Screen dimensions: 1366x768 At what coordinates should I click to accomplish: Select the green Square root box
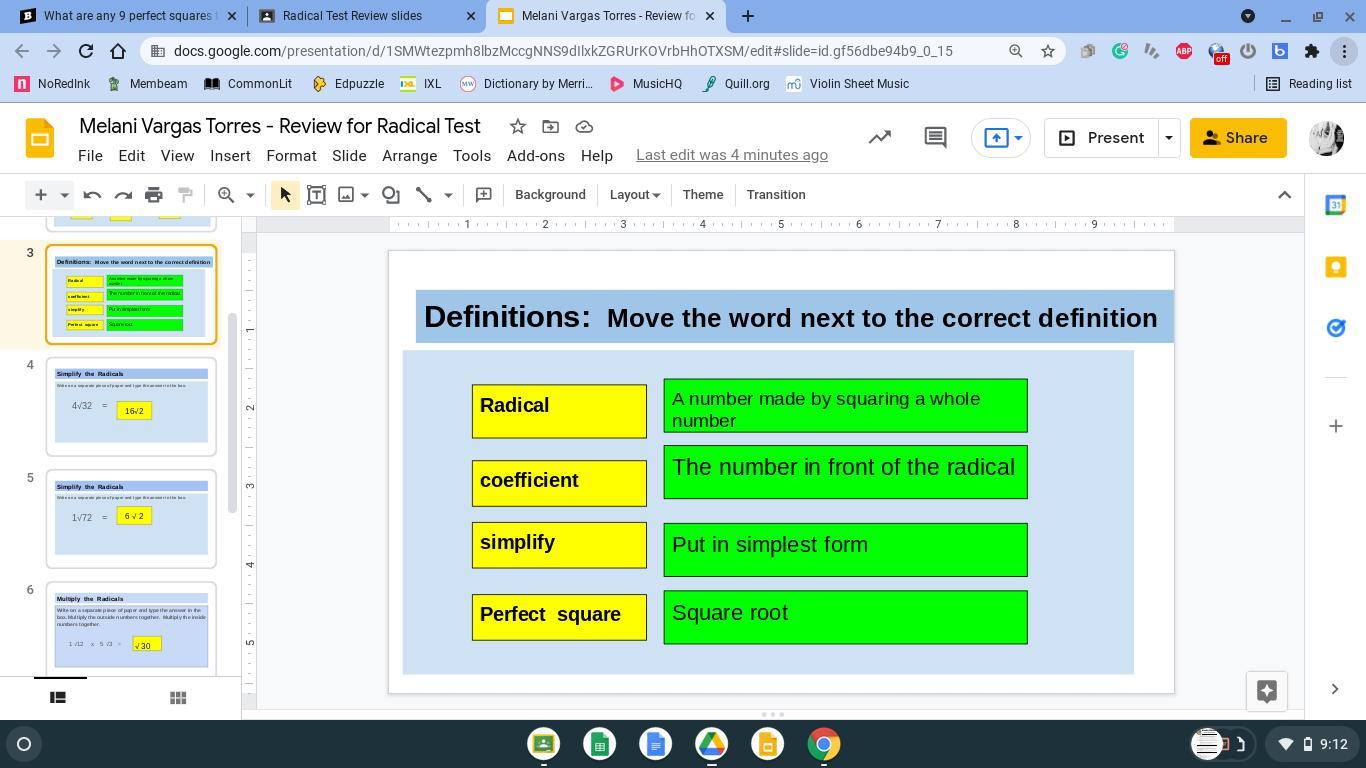coord(845,618)
